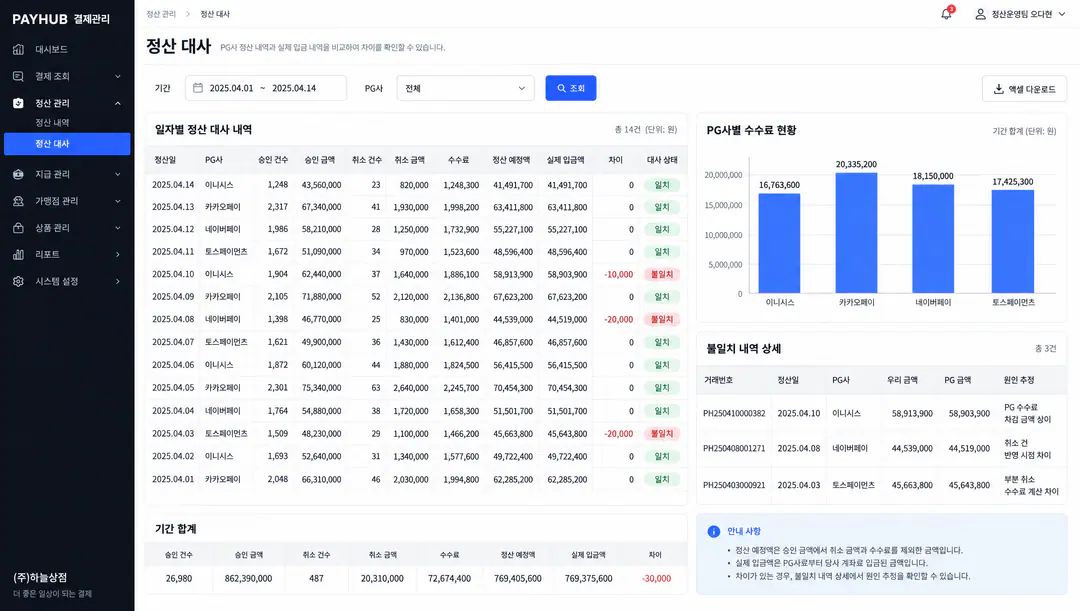Click the 정산 관리 breadcrumb link
This screenshot has height=611, width=1080.
pyautogui.click(x=161, y=14)
